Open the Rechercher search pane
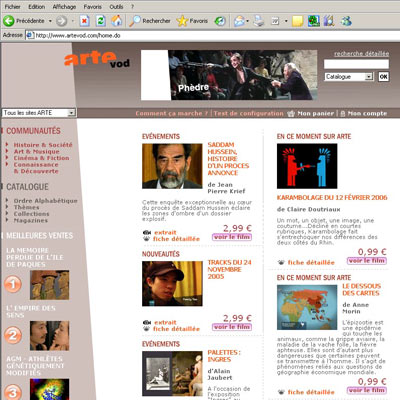Image resolution: width=400 pixels, height=400 pixels. pyautogui.click(x=150, y=21)
